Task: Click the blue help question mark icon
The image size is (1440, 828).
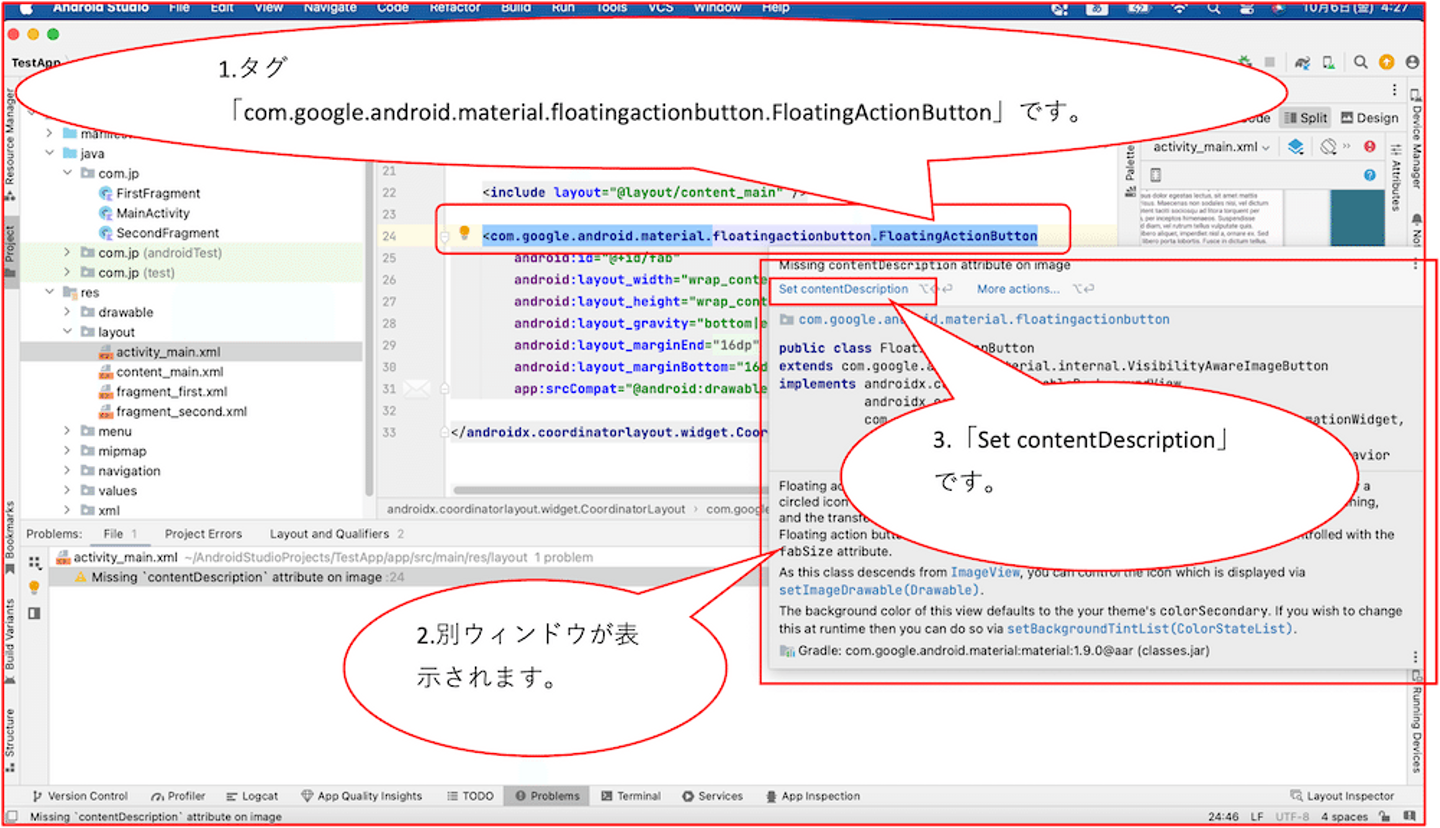Action: point(1370,175)
